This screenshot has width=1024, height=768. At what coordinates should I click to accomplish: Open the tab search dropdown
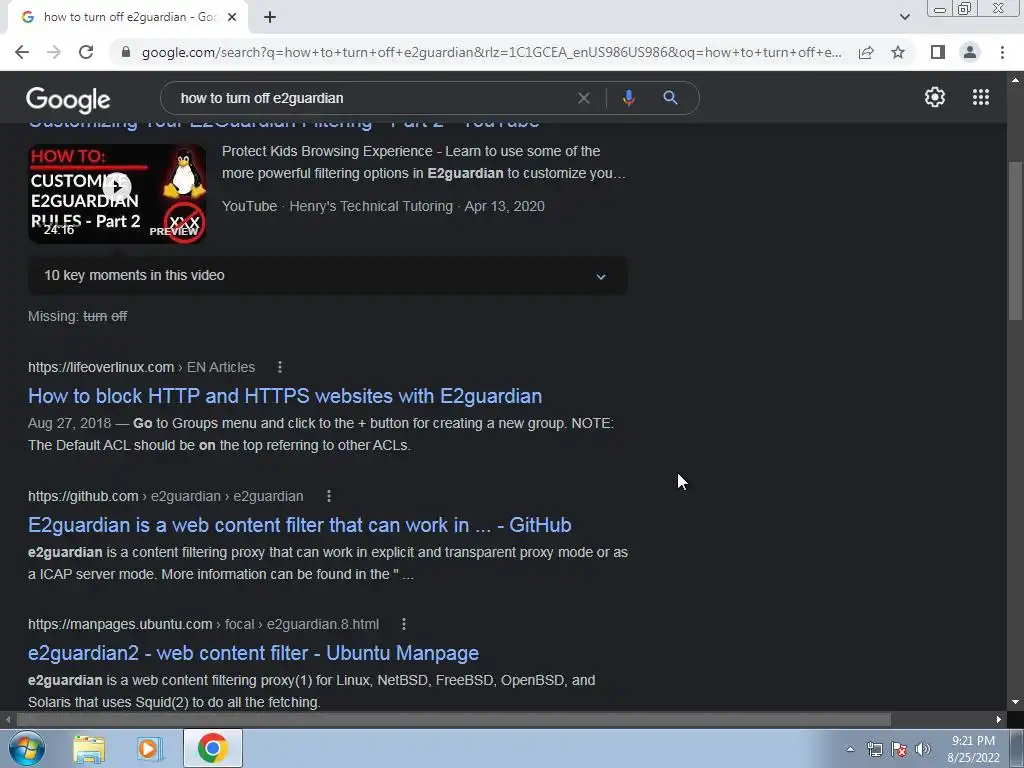[x=904, y=17]
